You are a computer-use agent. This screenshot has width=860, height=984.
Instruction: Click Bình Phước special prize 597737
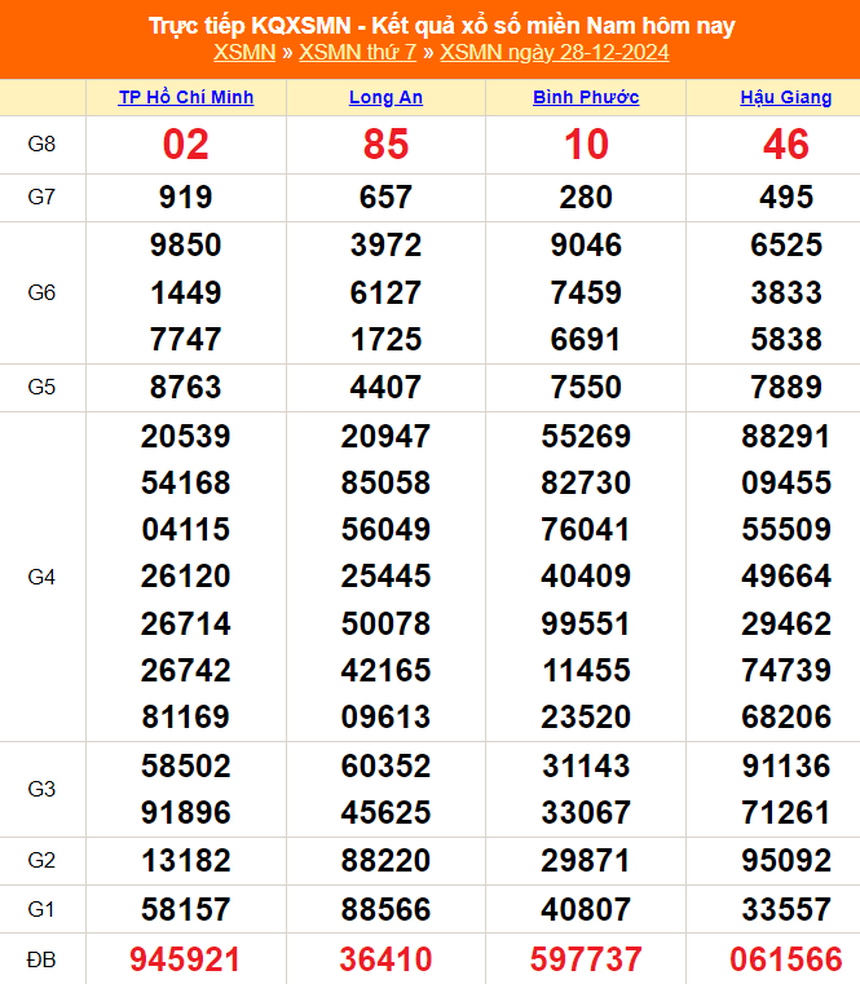(586, 960)
